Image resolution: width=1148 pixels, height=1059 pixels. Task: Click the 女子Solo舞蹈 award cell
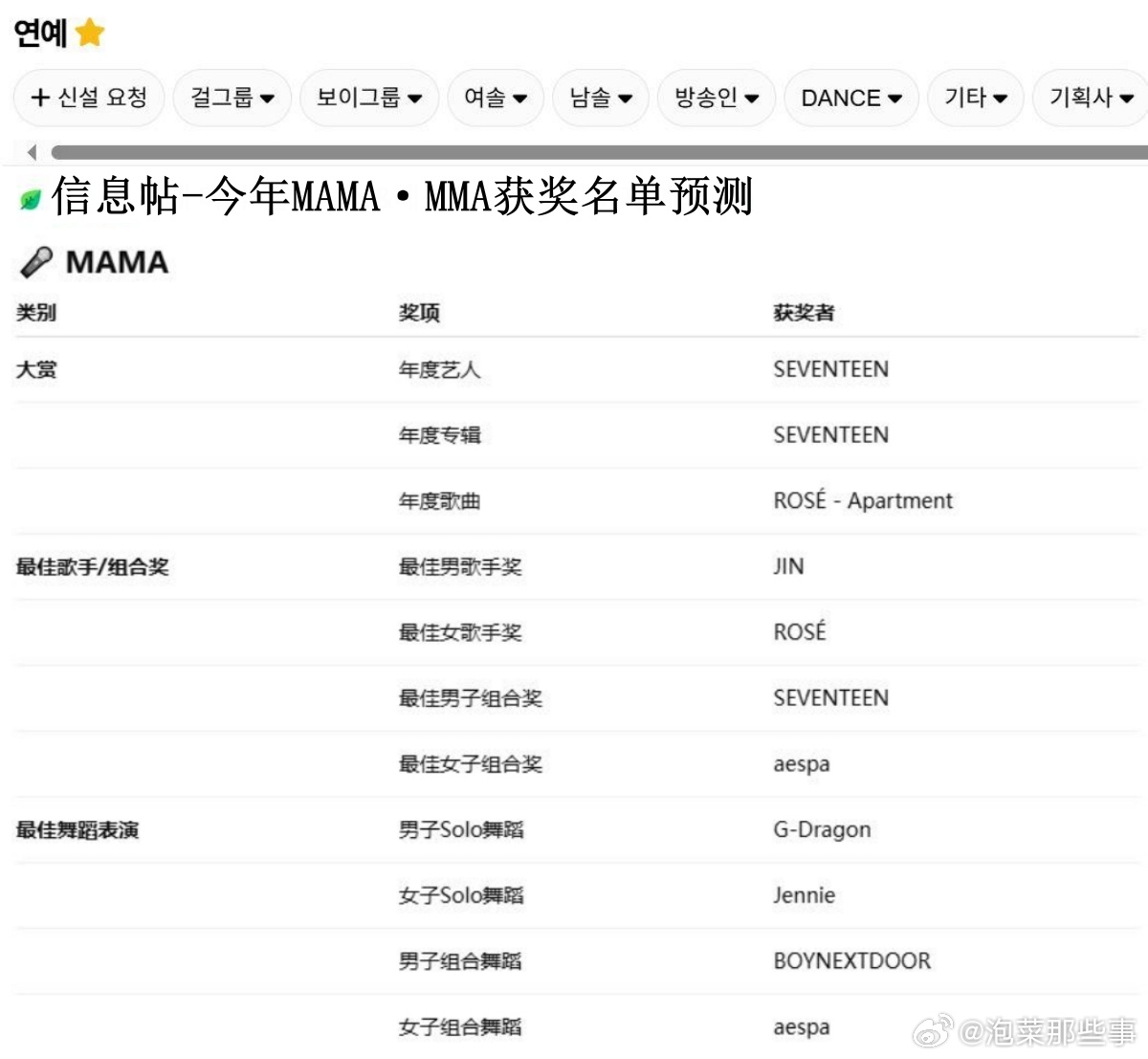pyautogui.click(x=461, y=895)
